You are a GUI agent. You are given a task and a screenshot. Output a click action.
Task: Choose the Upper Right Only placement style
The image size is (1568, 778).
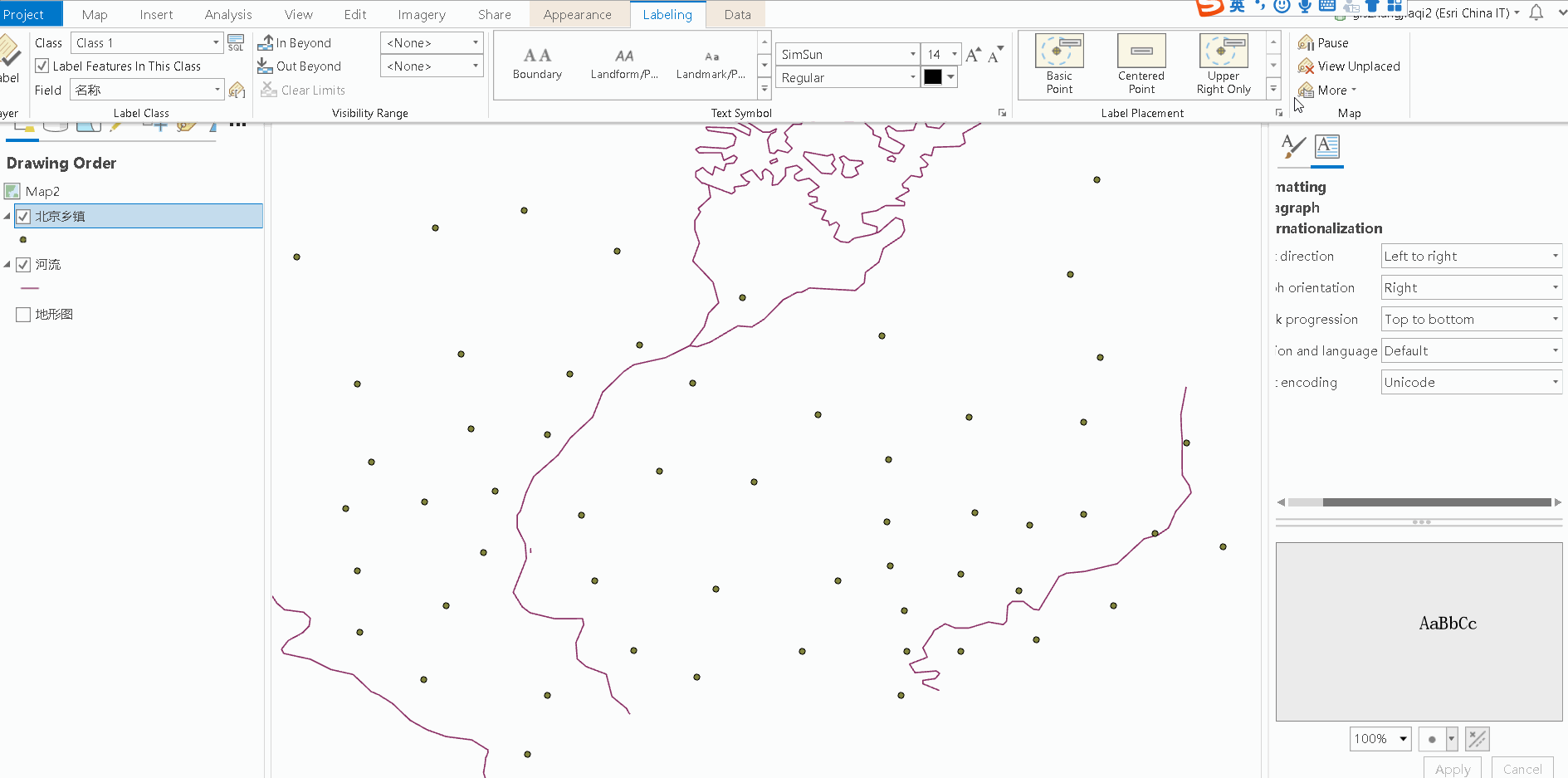(1223, 65)
